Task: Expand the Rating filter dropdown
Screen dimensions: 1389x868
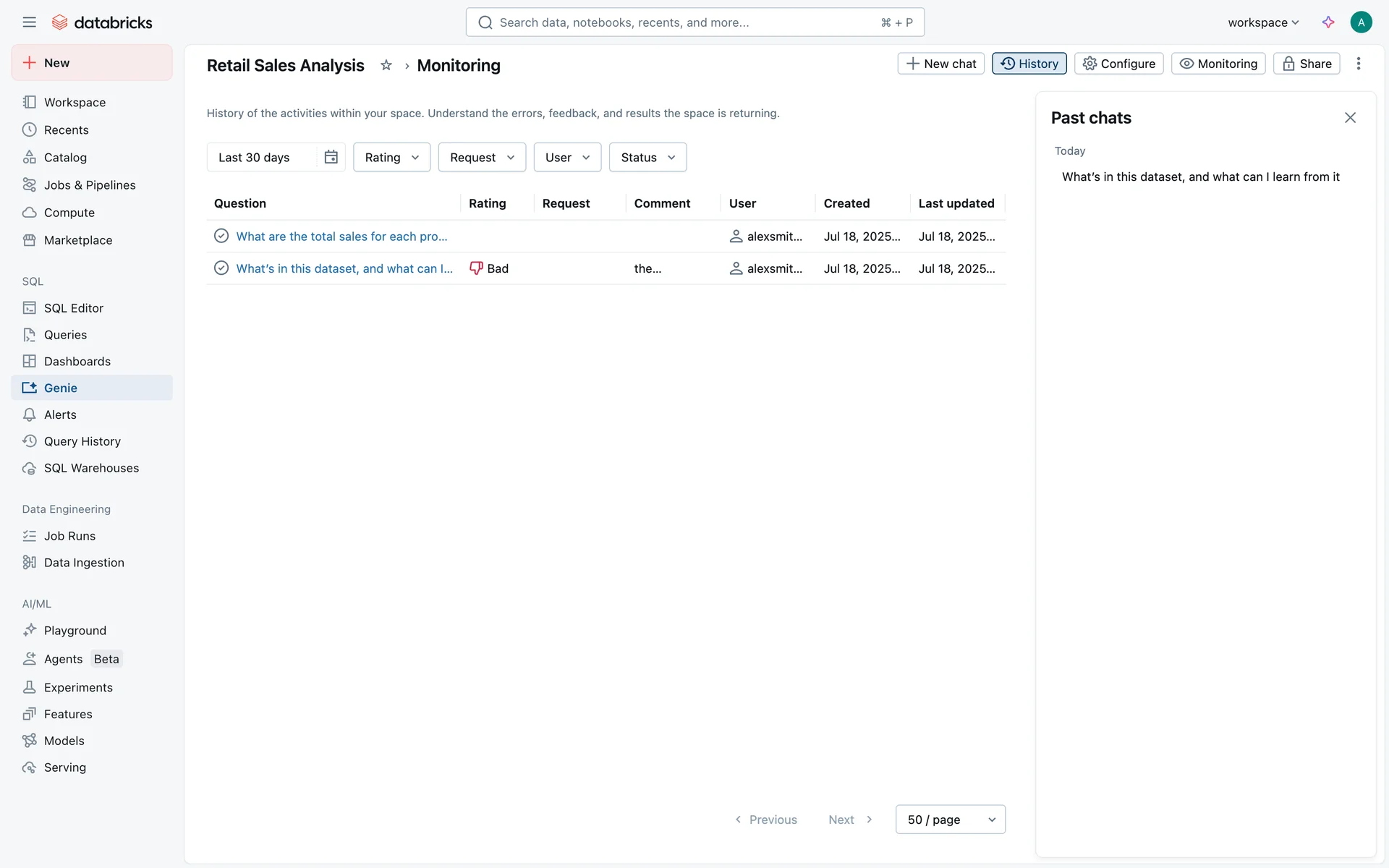Action: point(391,157)
